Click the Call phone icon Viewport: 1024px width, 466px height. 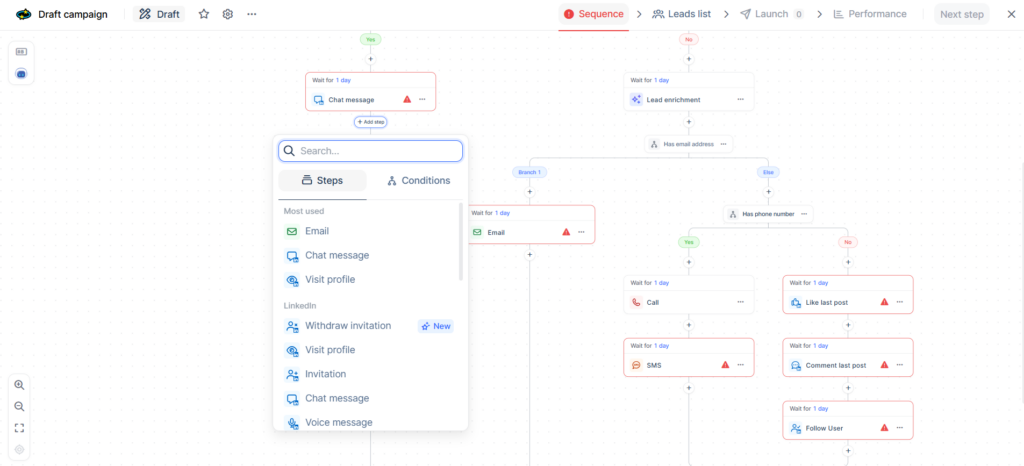pyautogui.click(x=635, y=302)
